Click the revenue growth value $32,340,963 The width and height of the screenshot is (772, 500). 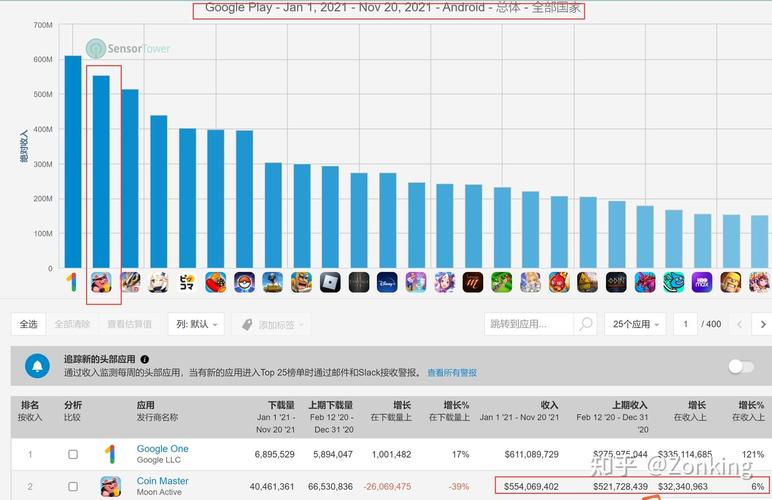(x=683, y=486)
